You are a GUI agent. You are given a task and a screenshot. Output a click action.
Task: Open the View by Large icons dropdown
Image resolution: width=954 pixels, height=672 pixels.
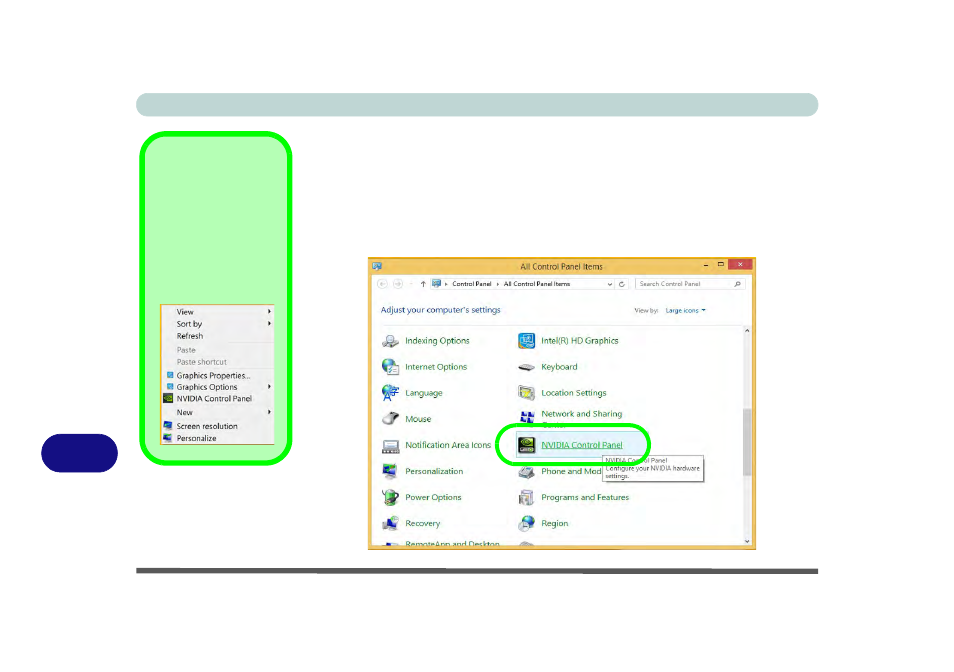coord(685,311)
